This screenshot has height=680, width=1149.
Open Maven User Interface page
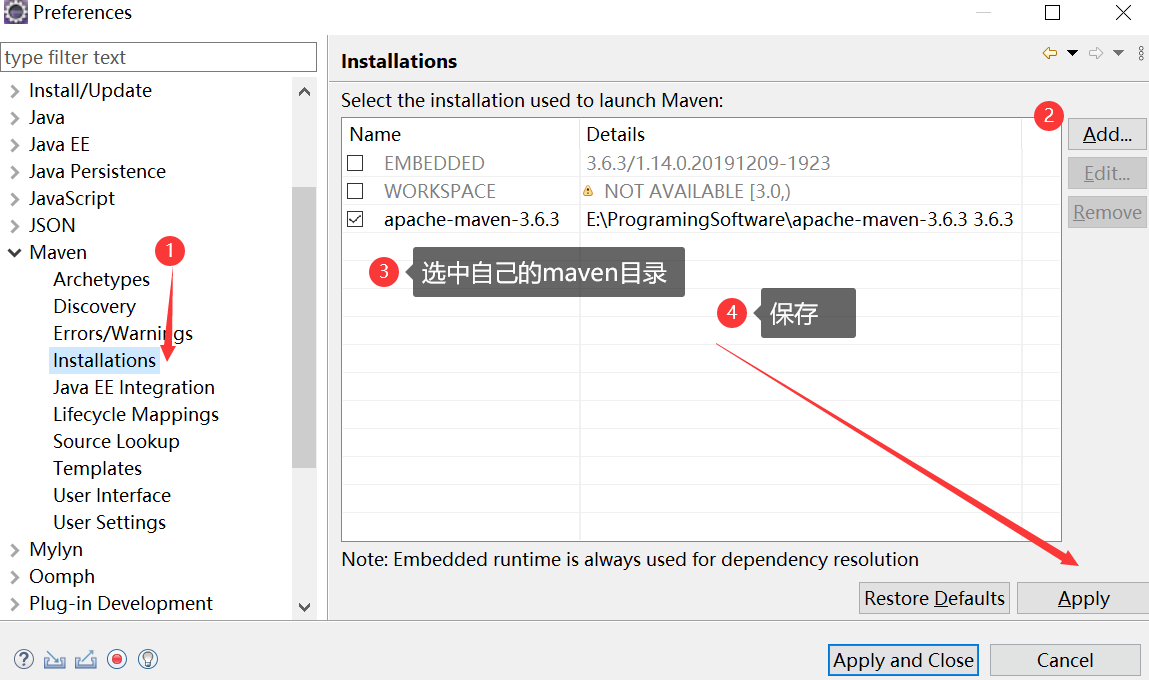tap(111, 495)
